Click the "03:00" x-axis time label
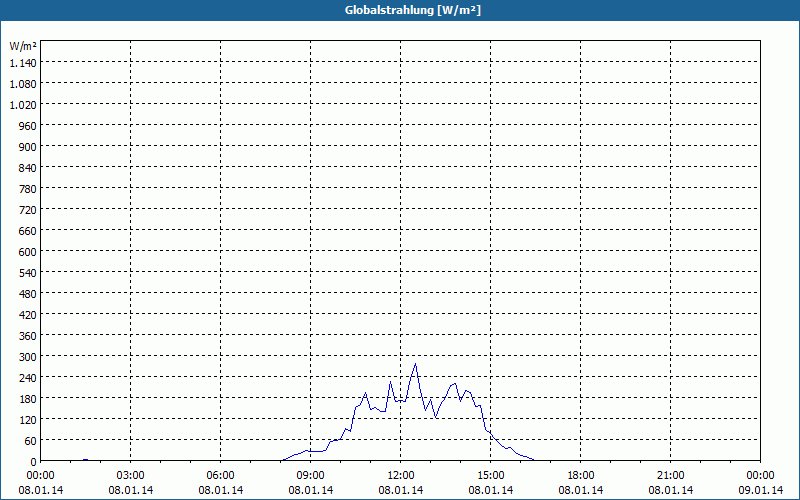 [x=131, y=476]
